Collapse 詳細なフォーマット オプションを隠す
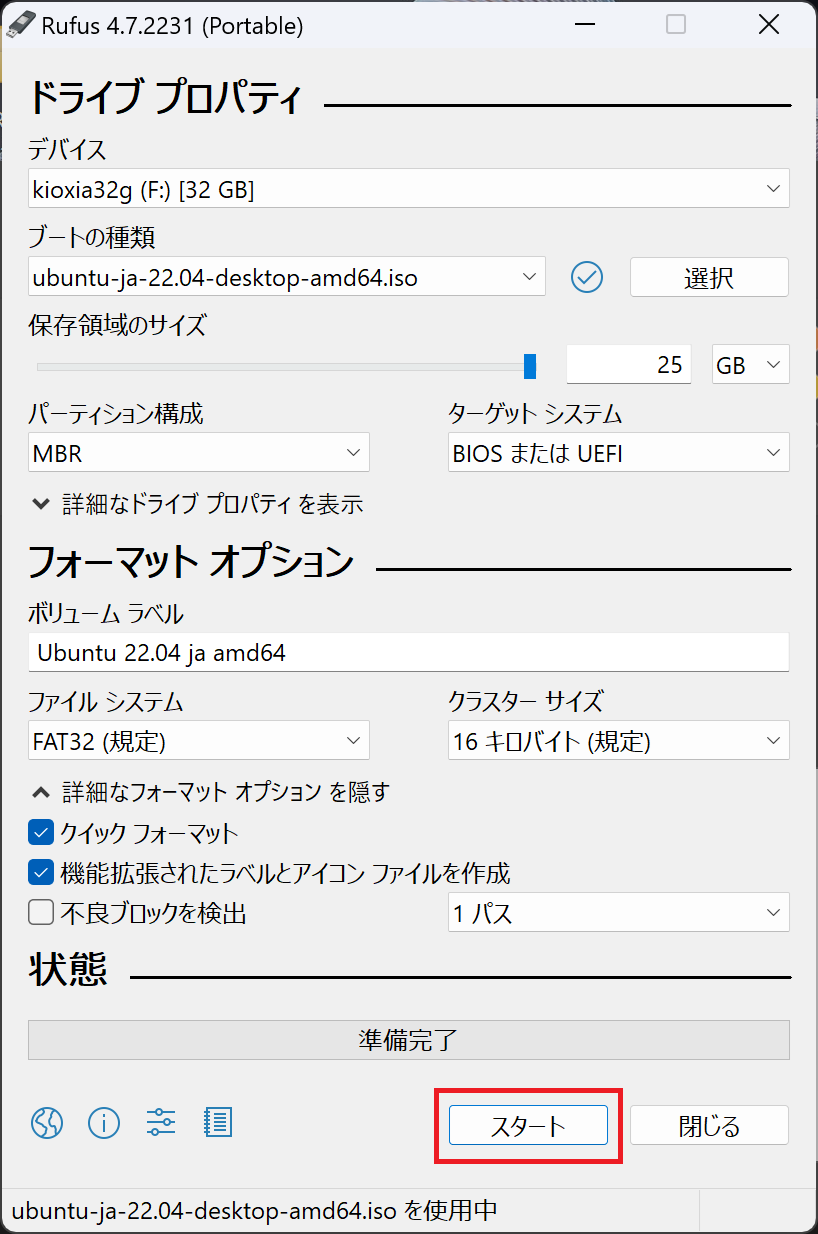 209,792
